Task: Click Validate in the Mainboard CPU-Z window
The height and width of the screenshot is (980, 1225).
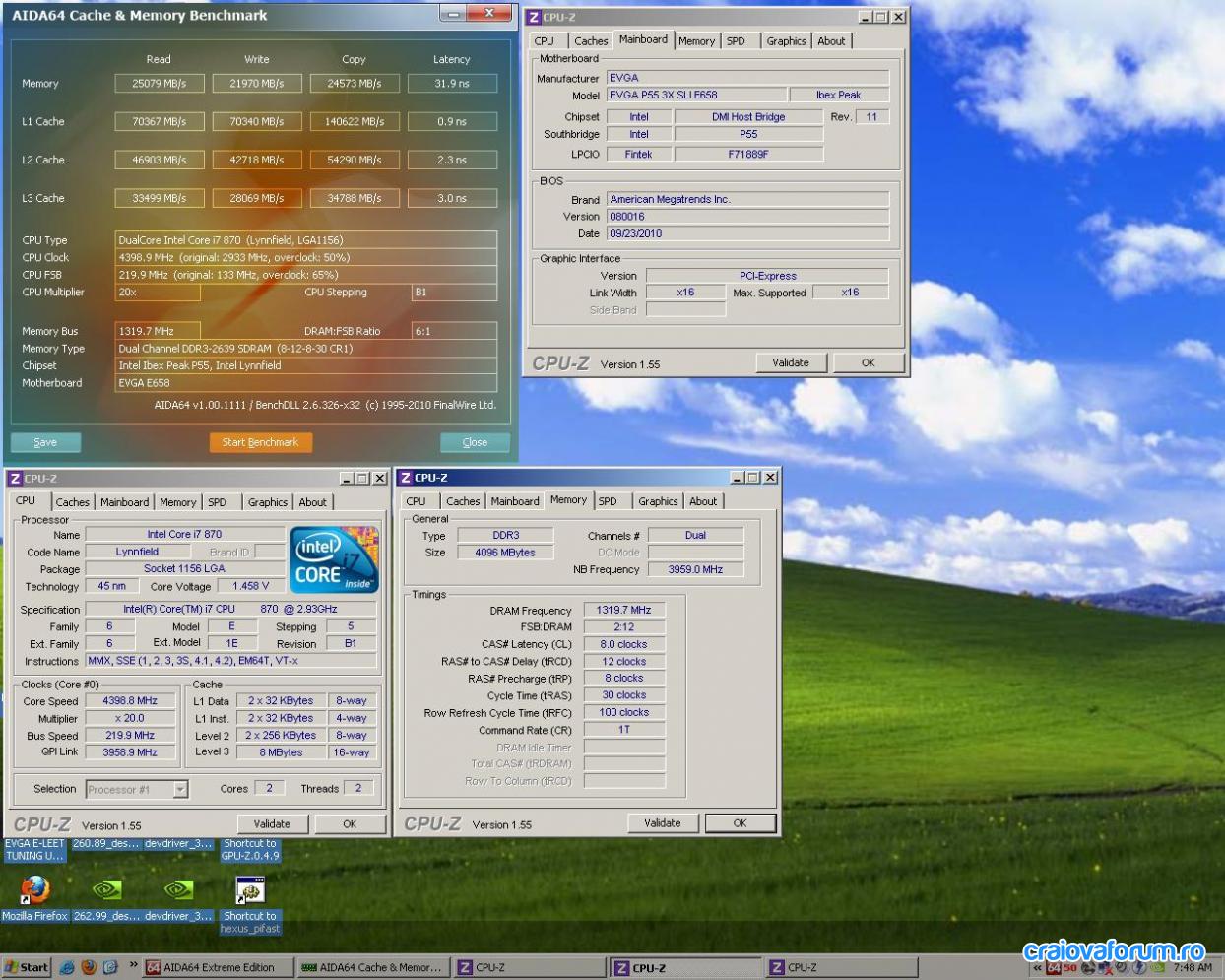Action: [x=791, y=362]
